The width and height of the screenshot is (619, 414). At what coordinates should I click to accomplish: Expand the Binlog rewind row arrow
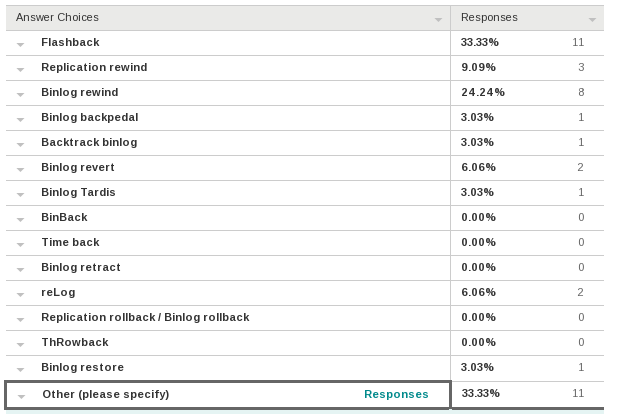(20, 94)
